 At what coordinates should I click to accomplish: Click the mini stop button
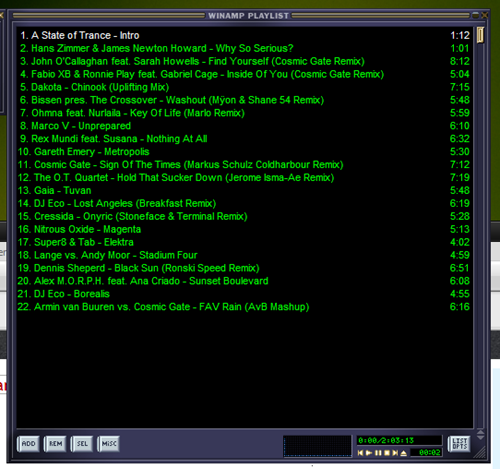pos(387,453)
